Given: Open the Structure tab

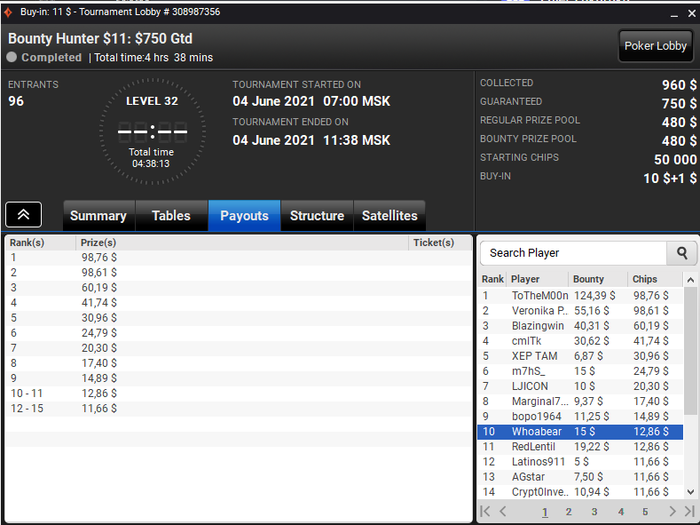Looking at the screenshot, I should [x=317, y=216].
